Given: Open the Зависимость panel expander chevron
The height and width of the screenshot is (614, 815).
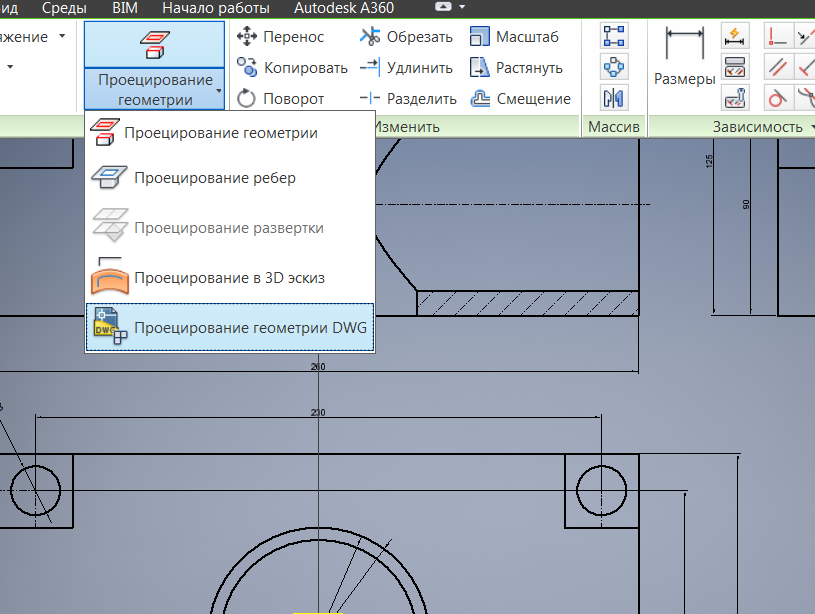Looking at the screenshot, I should pyautogui.click(x=812, y=127).
